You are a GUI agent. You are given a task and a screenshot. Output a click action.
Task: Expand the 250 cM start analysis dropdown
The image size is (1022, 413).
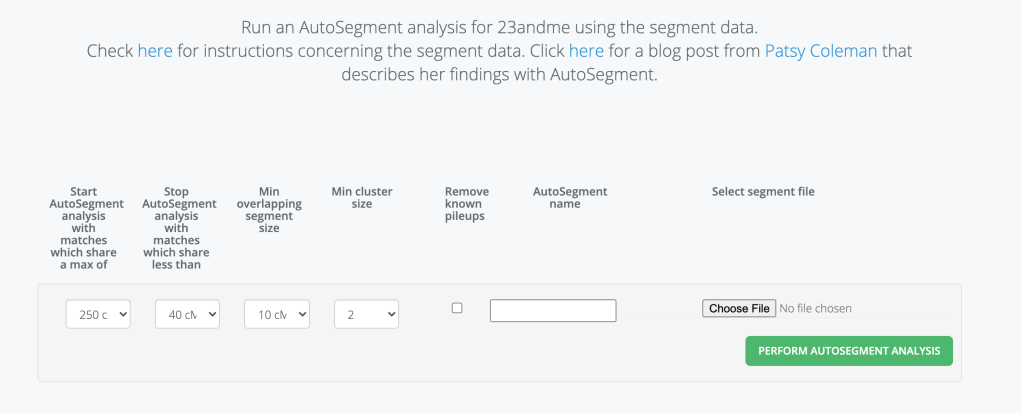pos(98,315)
